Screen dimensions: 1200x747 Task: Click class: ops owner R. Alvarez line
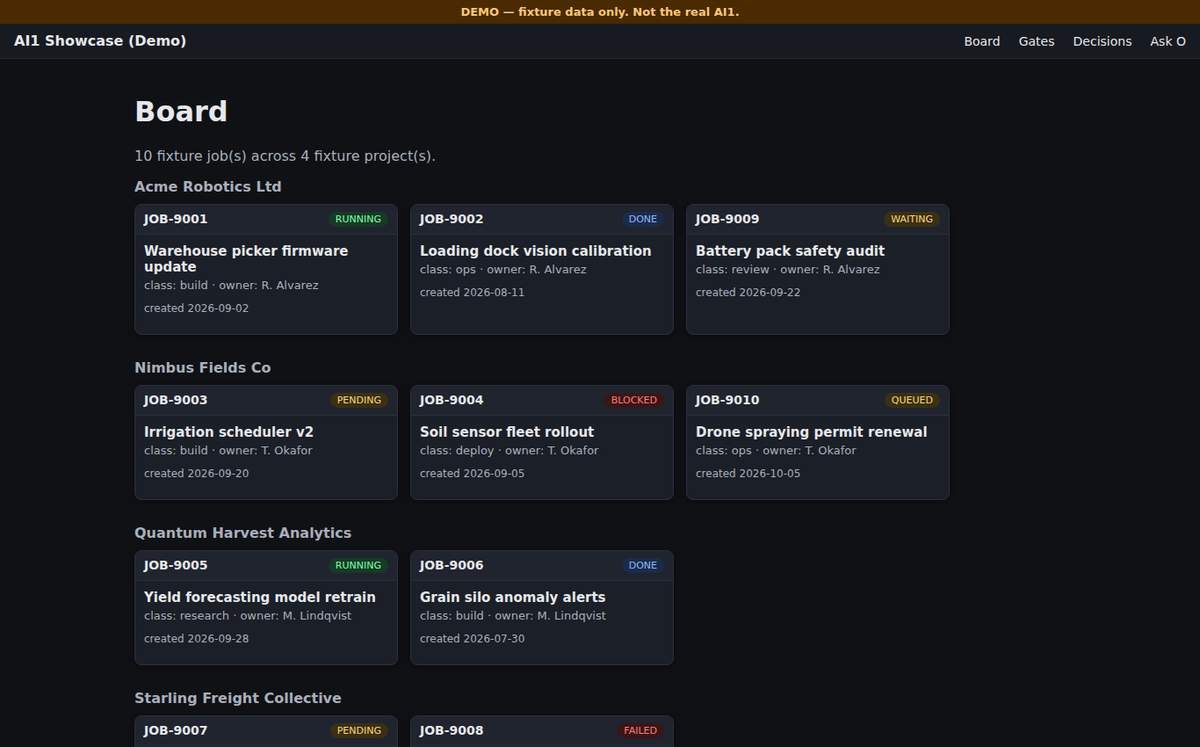pos(503,269)
